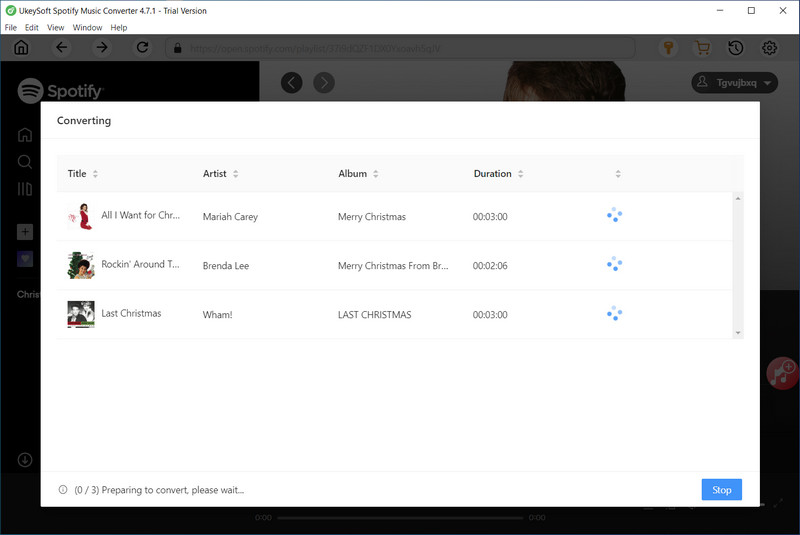This screenshot has height=535, width=800.
Task: Click Spotify's round forward chevron button
Action: coord(324,83)
